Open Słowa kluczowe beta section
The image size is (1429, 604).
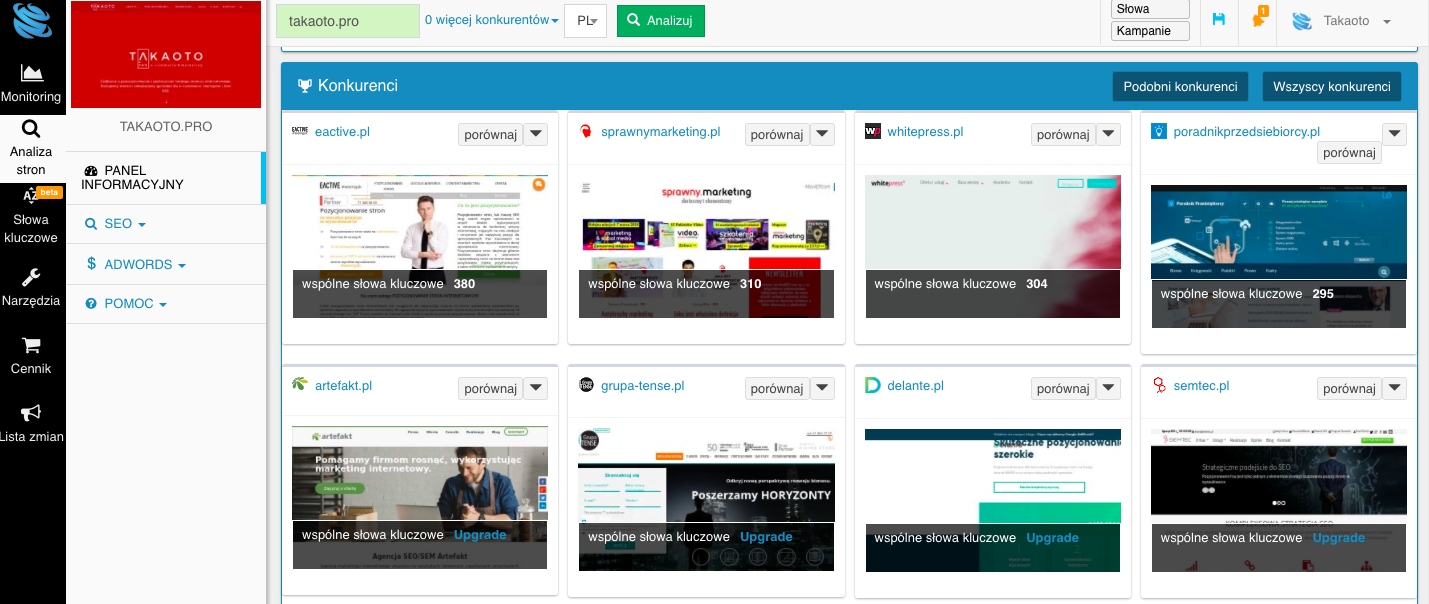click(31, 214)
